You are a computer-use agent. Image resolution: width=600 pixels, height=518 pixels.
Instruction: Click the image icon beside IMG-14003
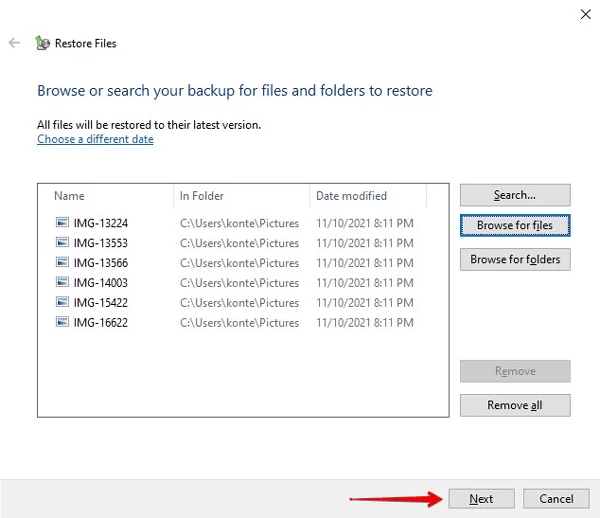tap(62, 283)
